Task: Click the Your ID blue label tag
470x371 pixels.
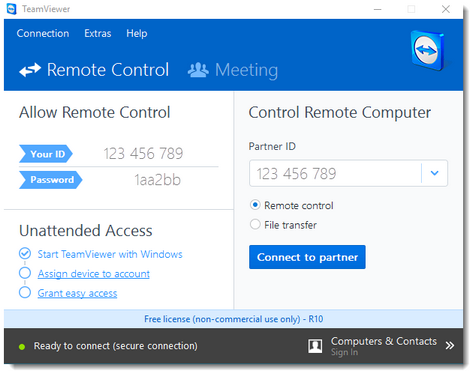Action: click(46, 154)
